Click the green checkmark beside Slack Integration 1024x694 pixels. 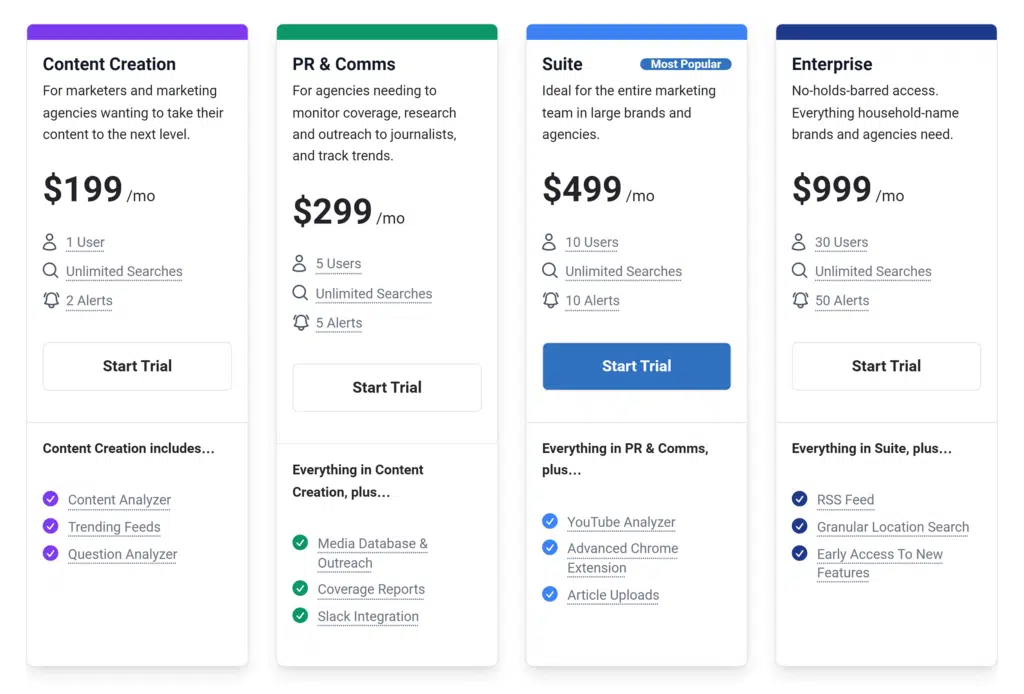(300, 616)
